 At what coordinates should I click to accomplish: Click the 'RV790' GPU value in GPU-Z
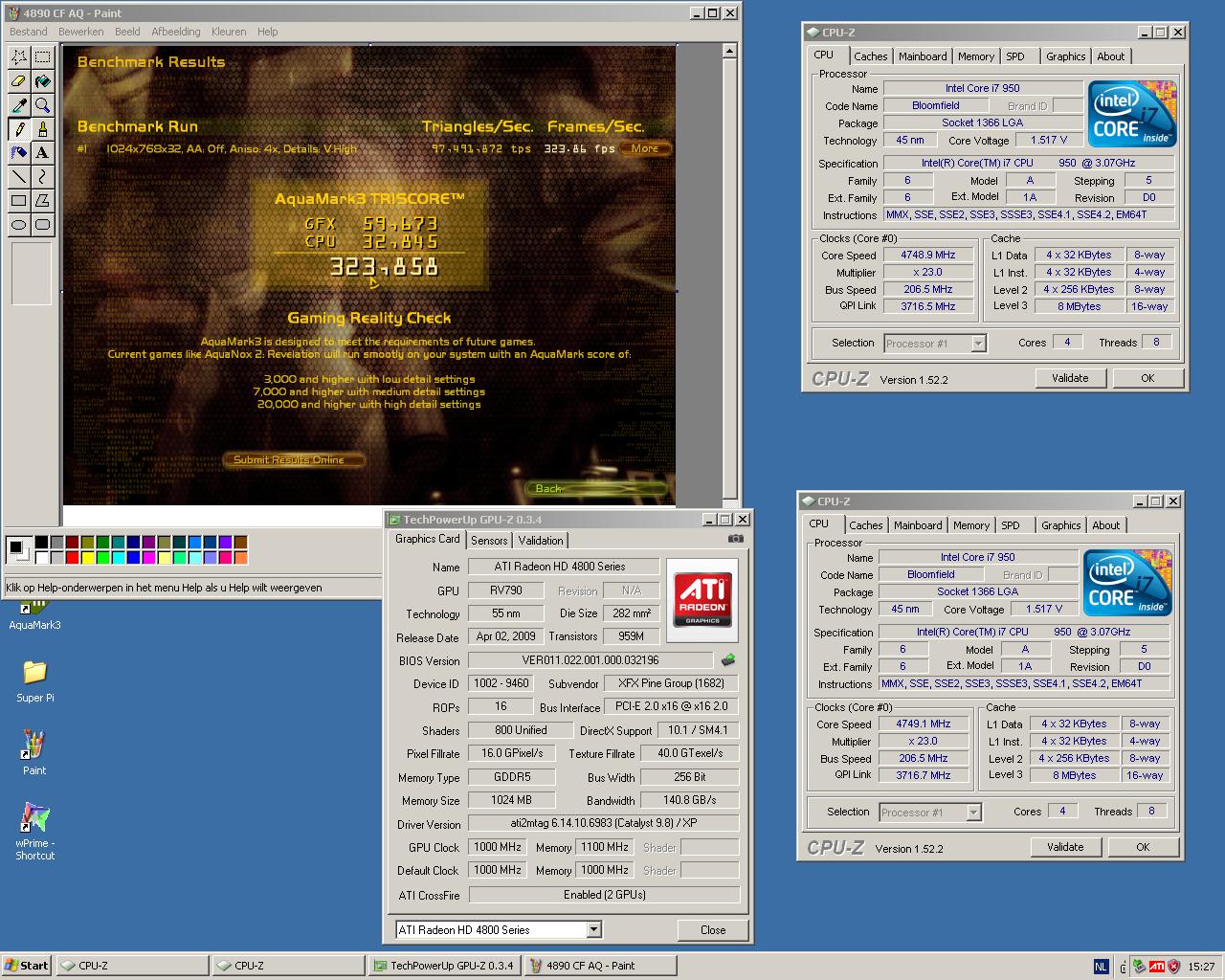[x=505, y=590]
